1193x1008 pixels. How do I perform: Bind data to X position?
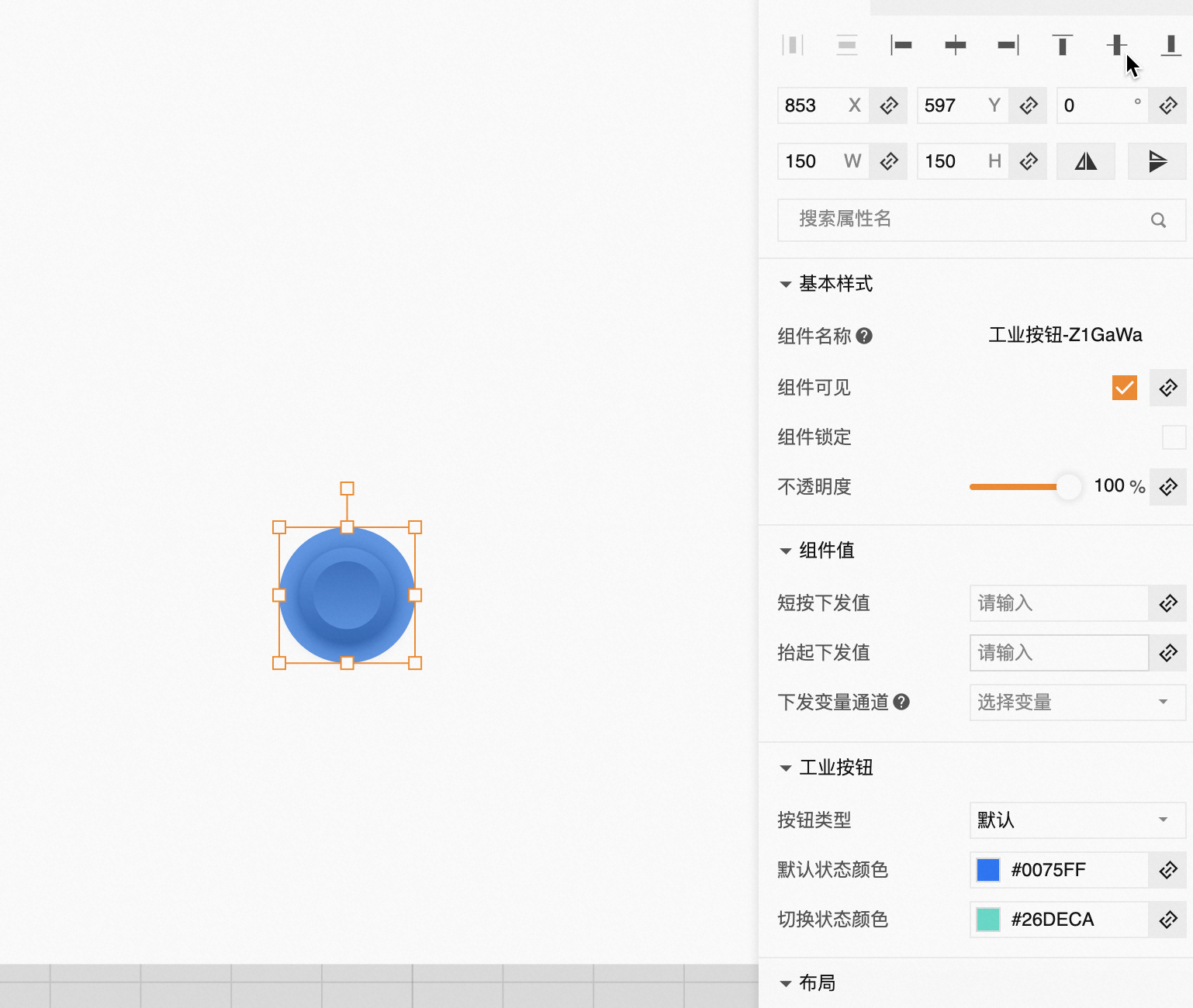(889, 105)
